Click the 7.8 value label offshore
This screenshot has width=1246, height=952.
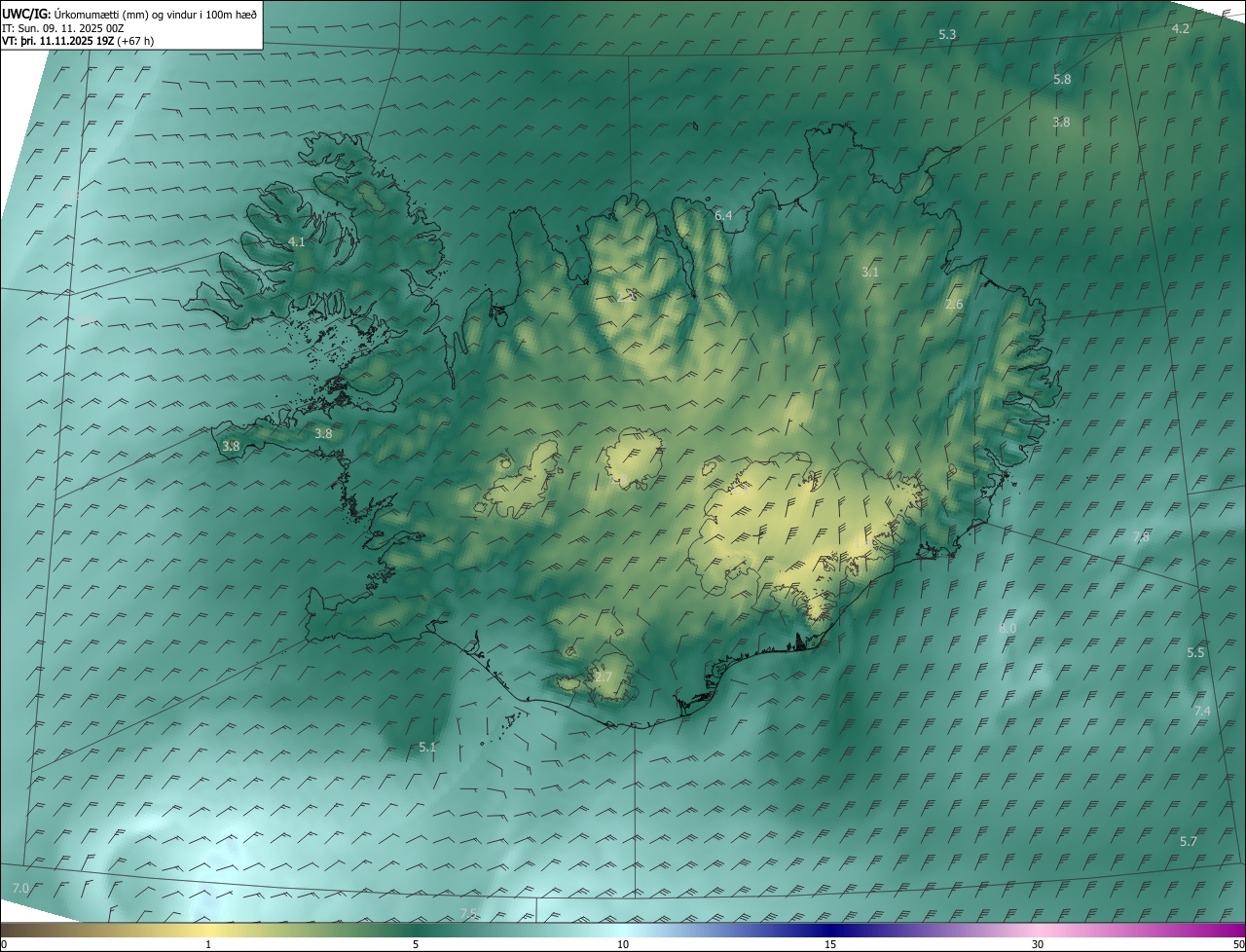click(1141, 537)
